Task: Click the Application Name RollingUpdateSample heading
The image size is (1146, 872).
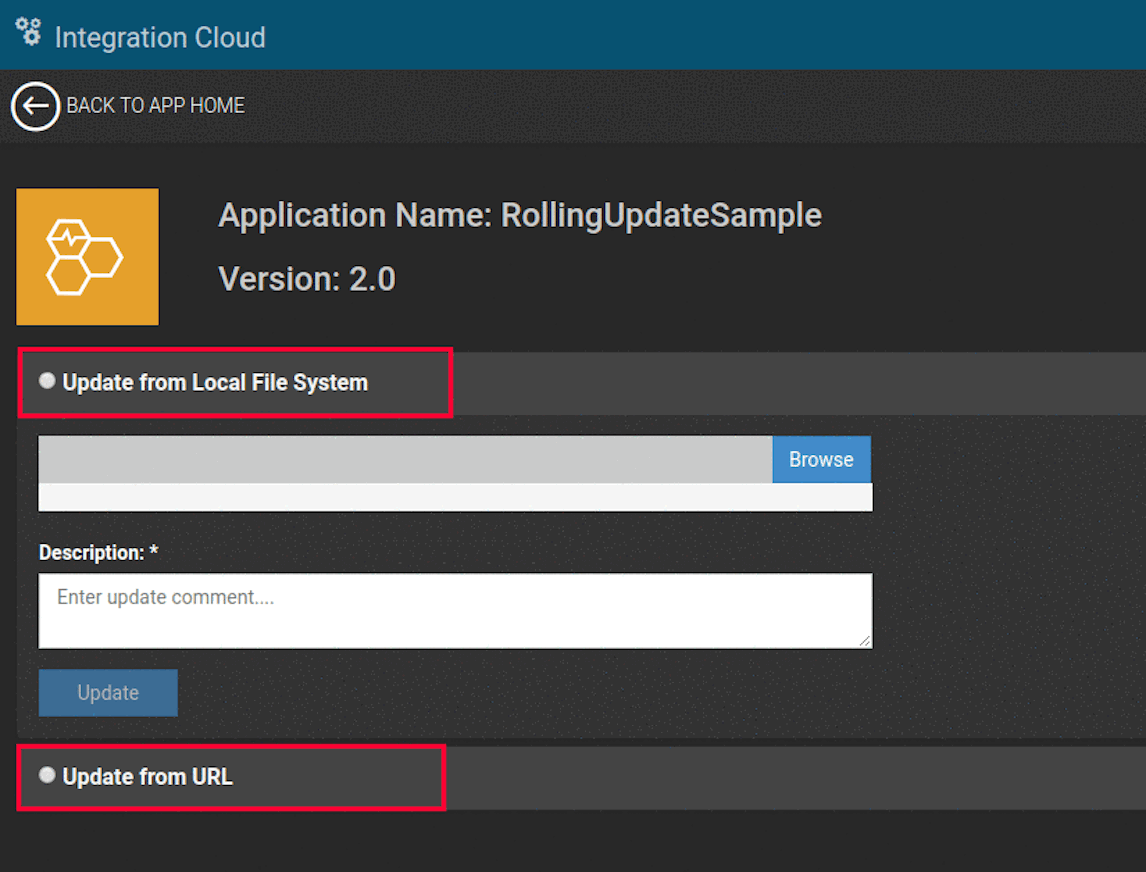Action: pos(520,215)
